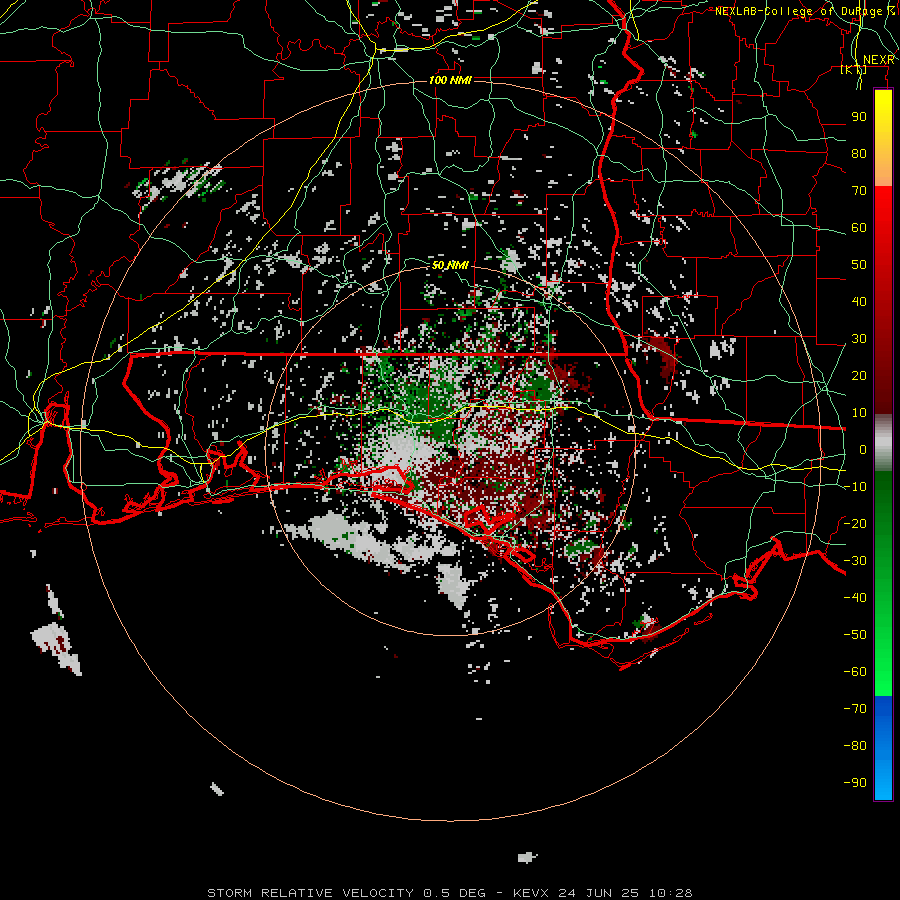This screenshot has height=900, width=900.
Task: Click the "0.5 DEG" elevation angle text
Action: tap(454, 893)
